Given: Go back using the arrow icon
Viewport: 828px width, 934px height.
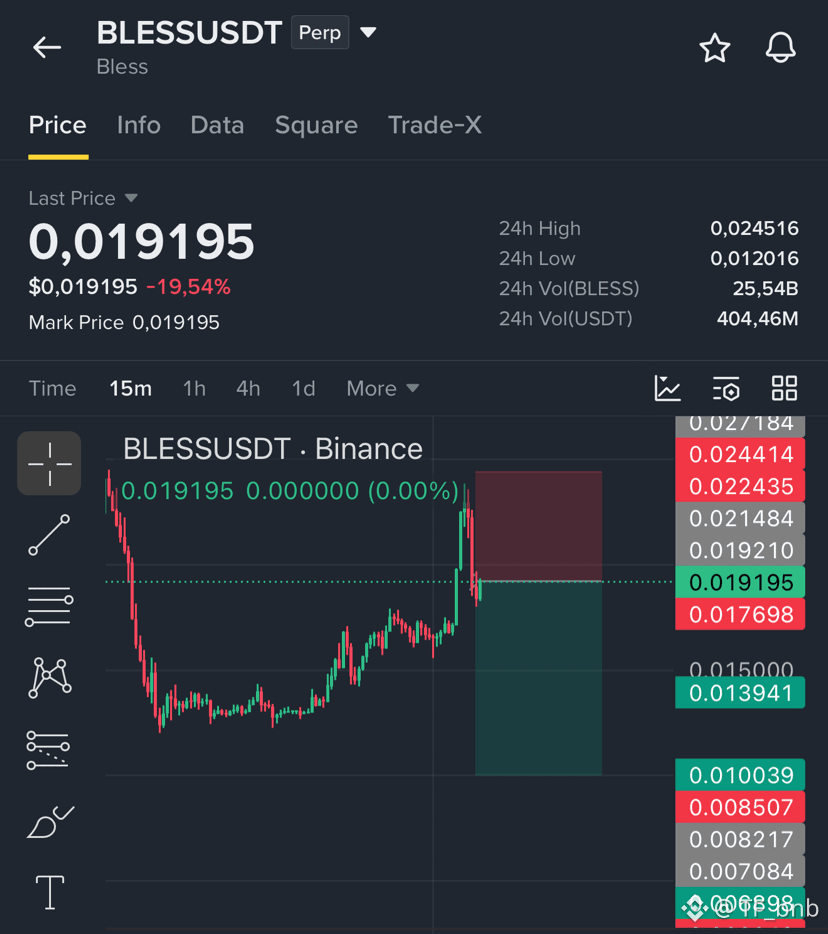Looking at the screenshot, I should click(x=47, y=47).
